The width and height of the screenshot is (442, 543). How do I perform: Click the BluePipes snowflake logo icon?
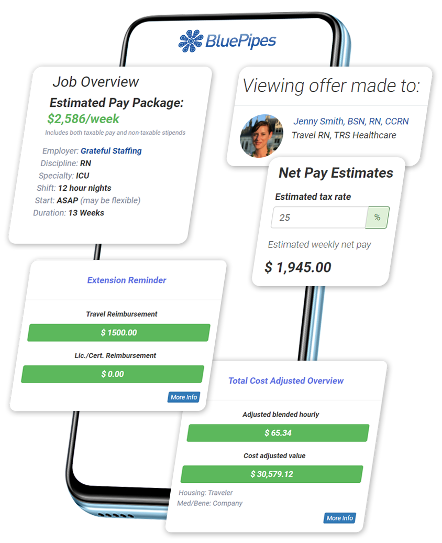tap(190, 41)
